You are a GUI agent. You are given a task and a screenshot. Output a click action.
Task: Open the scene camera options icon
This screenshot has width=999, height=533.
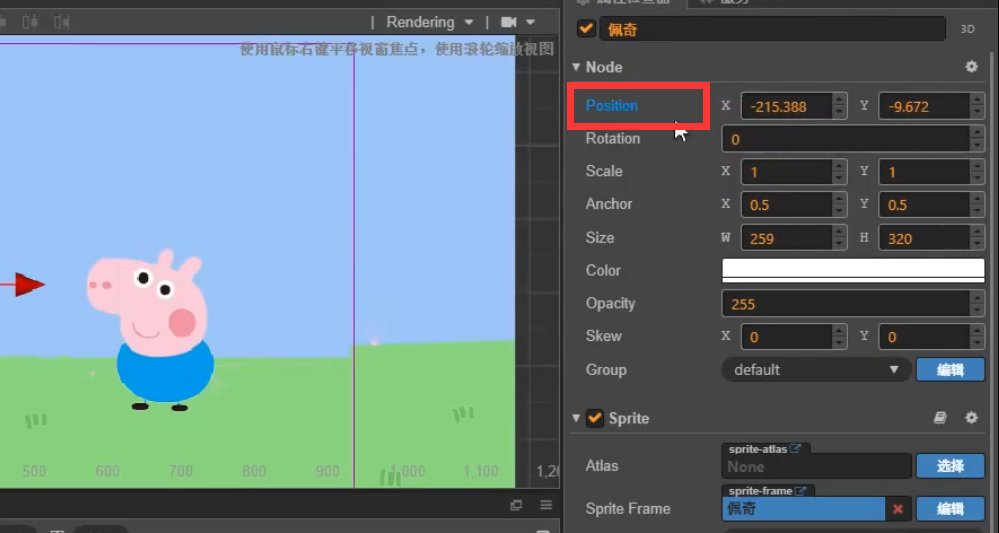[x=508, y=22]
